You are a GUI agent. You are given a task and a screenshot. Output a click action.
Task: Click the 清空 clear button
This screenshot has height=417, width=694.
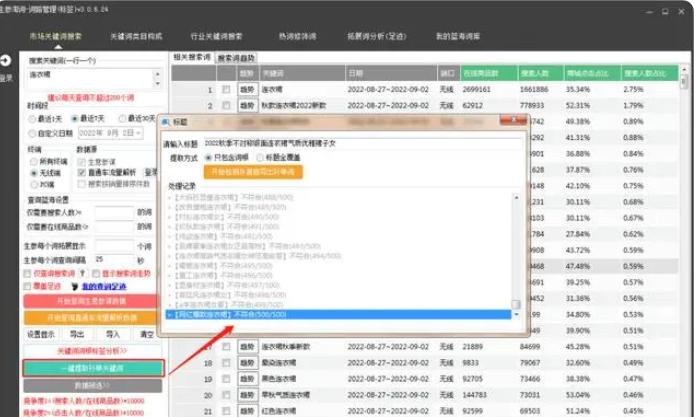(147, 335)
